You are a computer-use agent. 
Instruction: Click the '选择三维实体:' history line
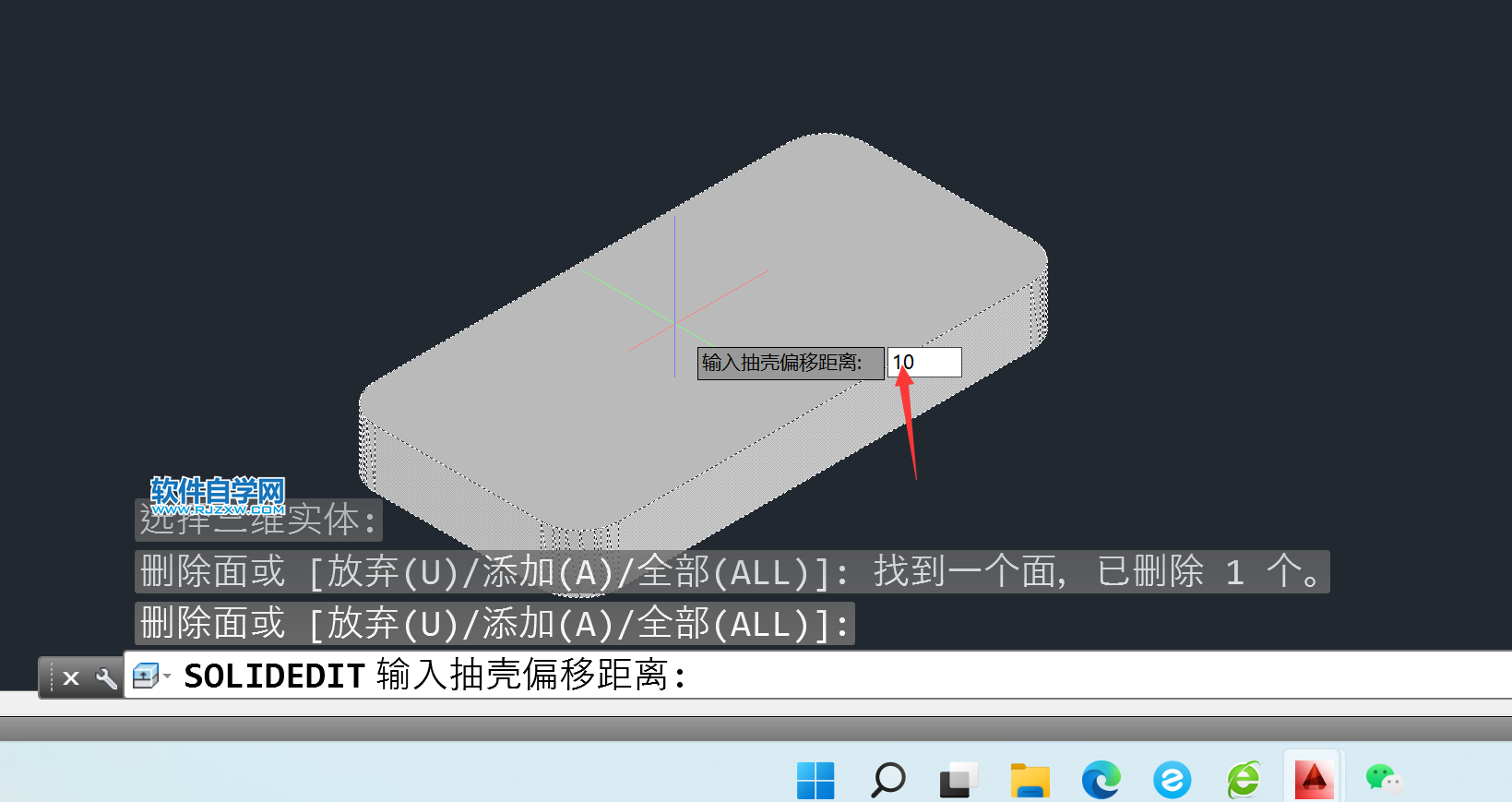tap(258, 521)
